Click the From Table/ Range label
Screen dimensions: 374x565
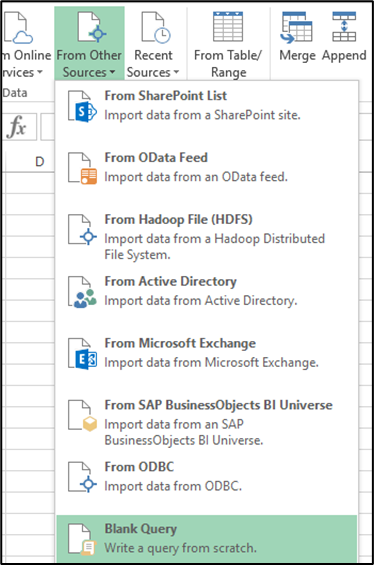228,64
